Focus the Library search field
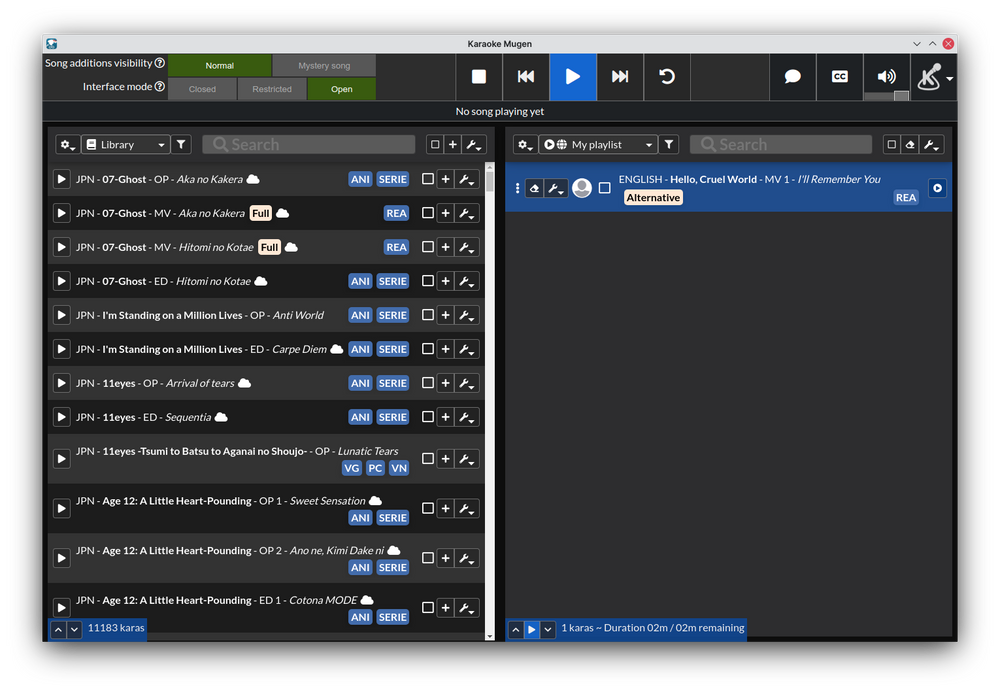The width and height of the screenshot is (1000, 692). 309,145
